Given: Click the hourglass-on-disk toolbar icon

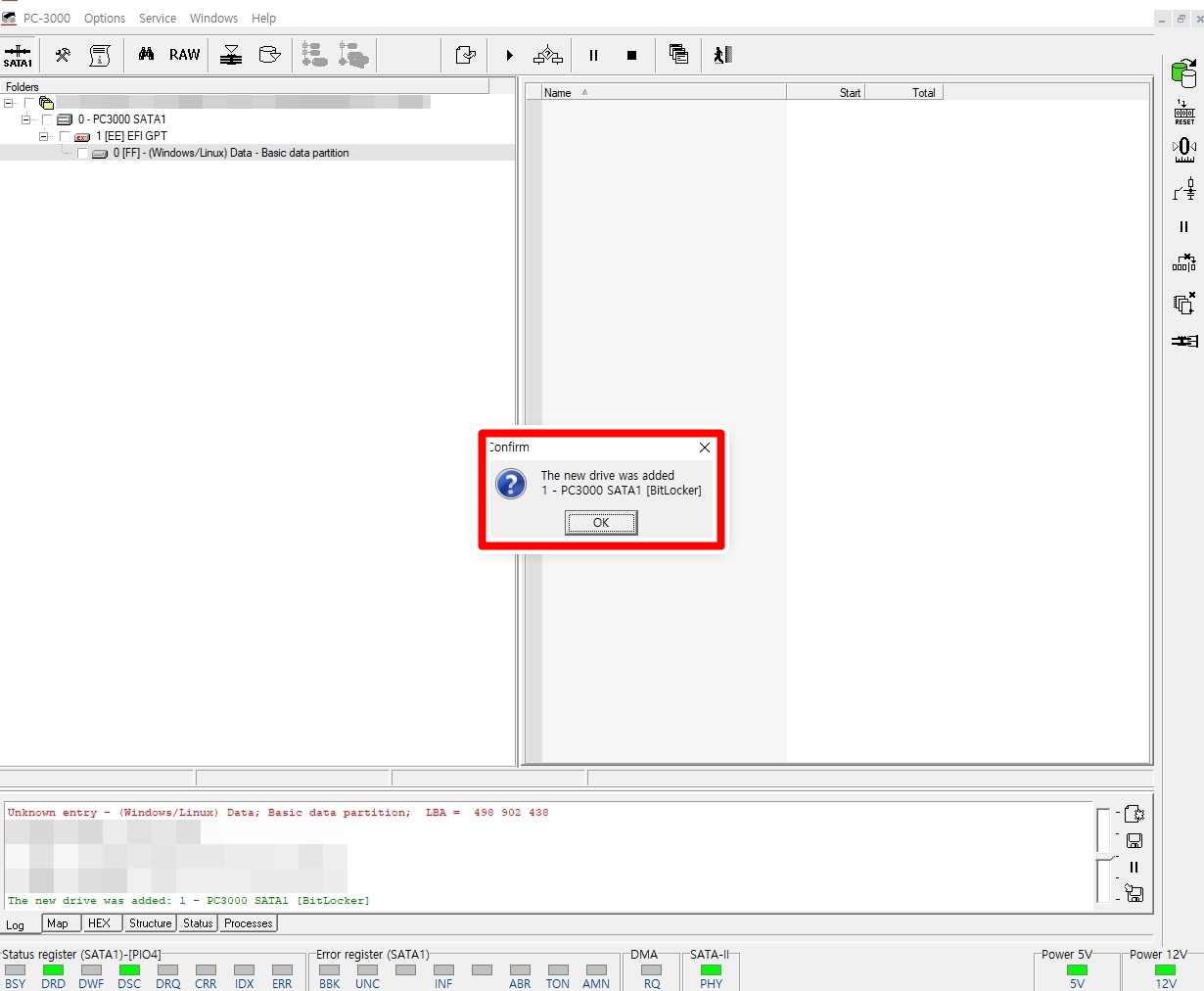Looking at the screenshot, I should click(x=231, y=55).
